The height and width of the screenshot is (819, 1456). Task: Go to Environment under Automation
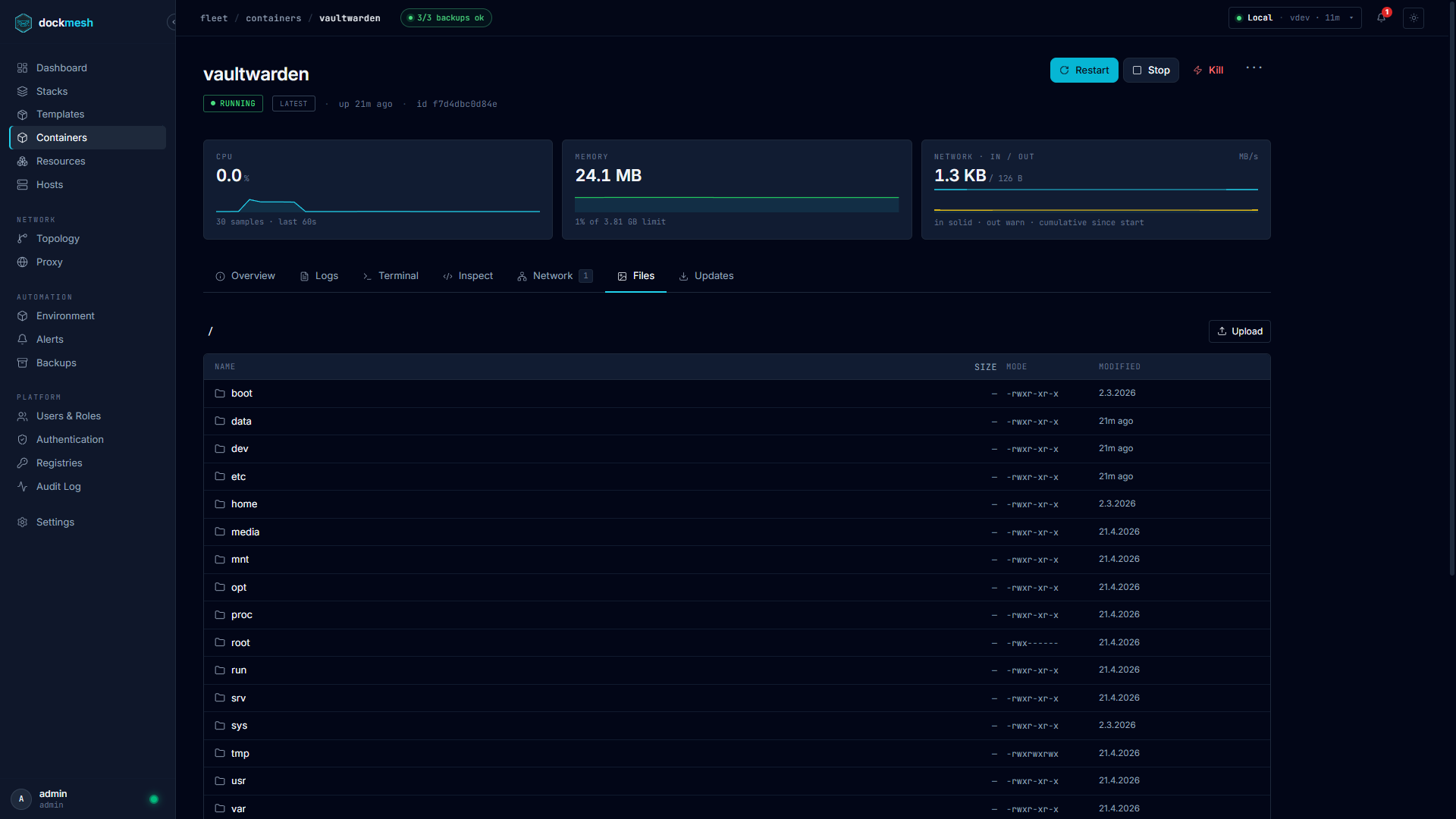tap(87, 315)
